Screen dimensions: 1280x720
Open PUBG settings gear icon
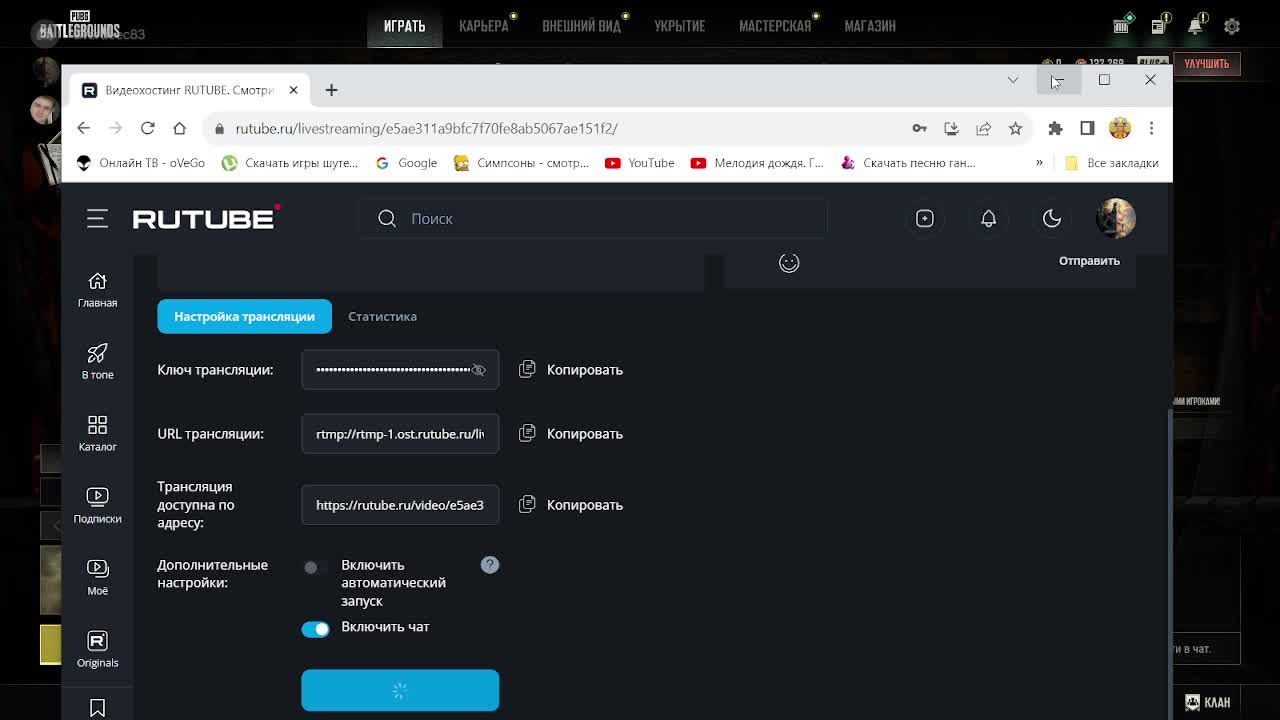[x=1232, y=26]
